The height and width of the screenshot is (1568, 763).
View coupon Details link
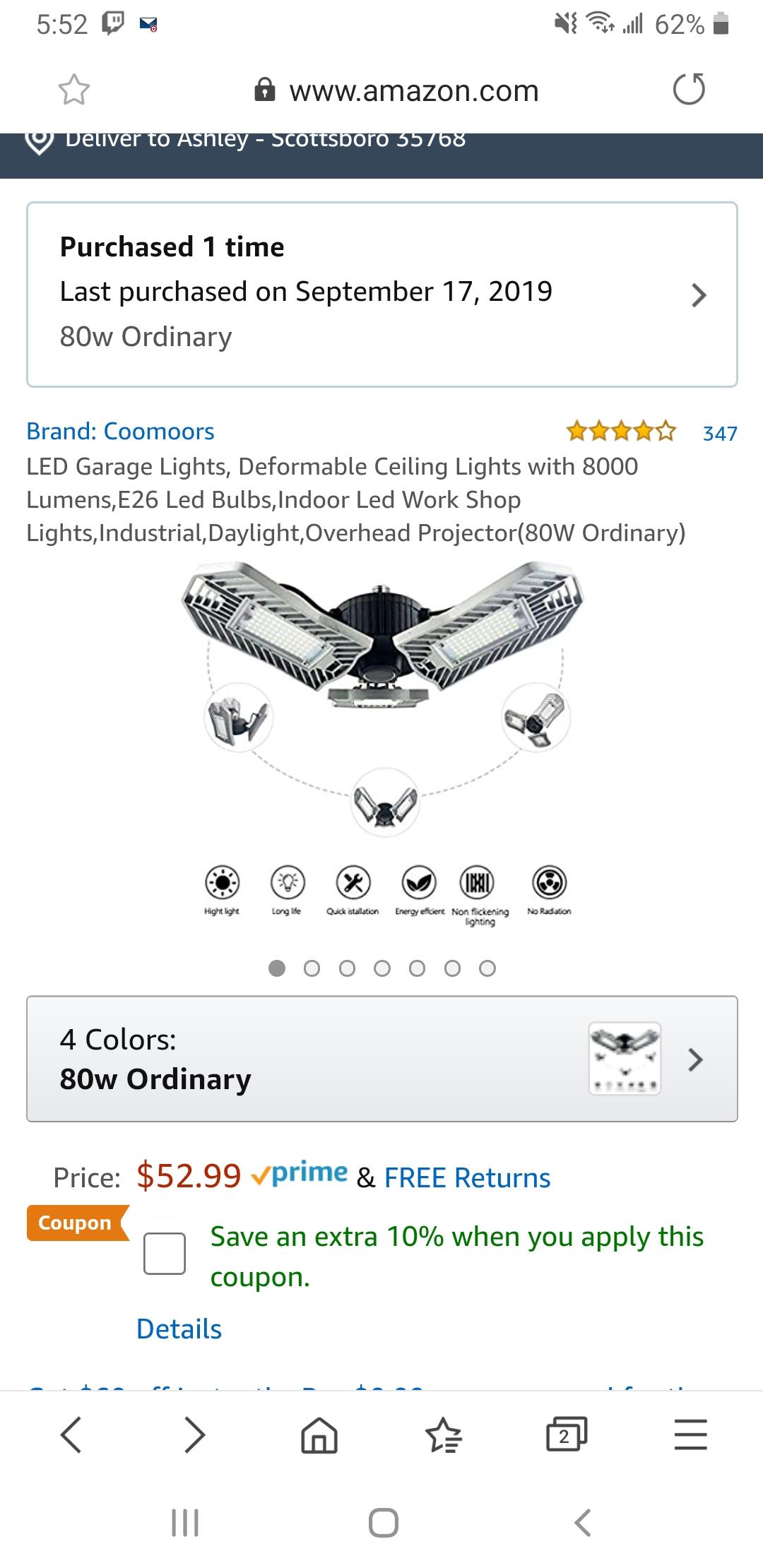tap(179, 1329)
